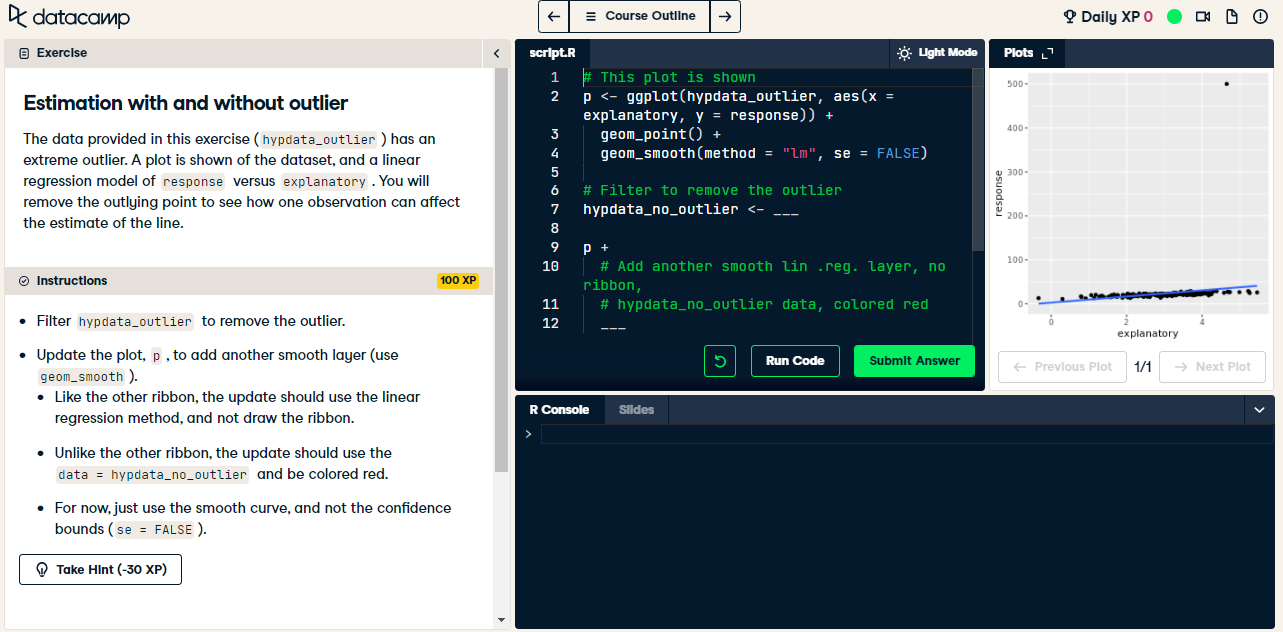Collapse the Exercise panel with the chevron
Viewport: 1283px width, 632px height.
point(496,53)
